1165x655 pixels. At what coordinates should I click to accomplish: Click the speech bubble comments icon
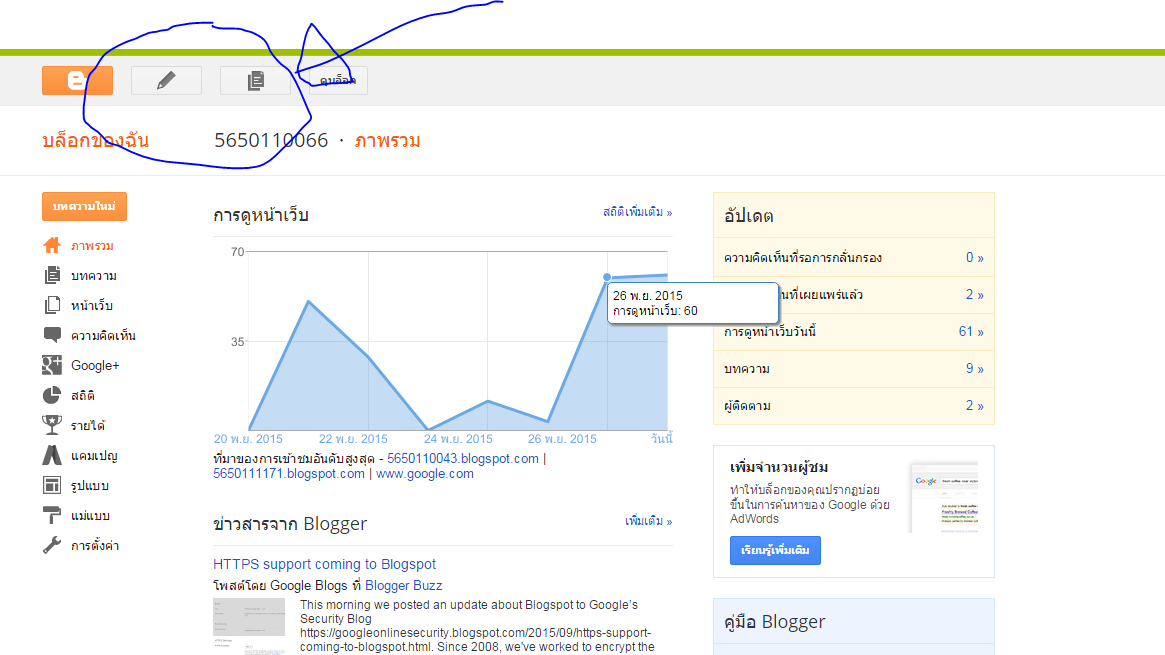point(52,335)
